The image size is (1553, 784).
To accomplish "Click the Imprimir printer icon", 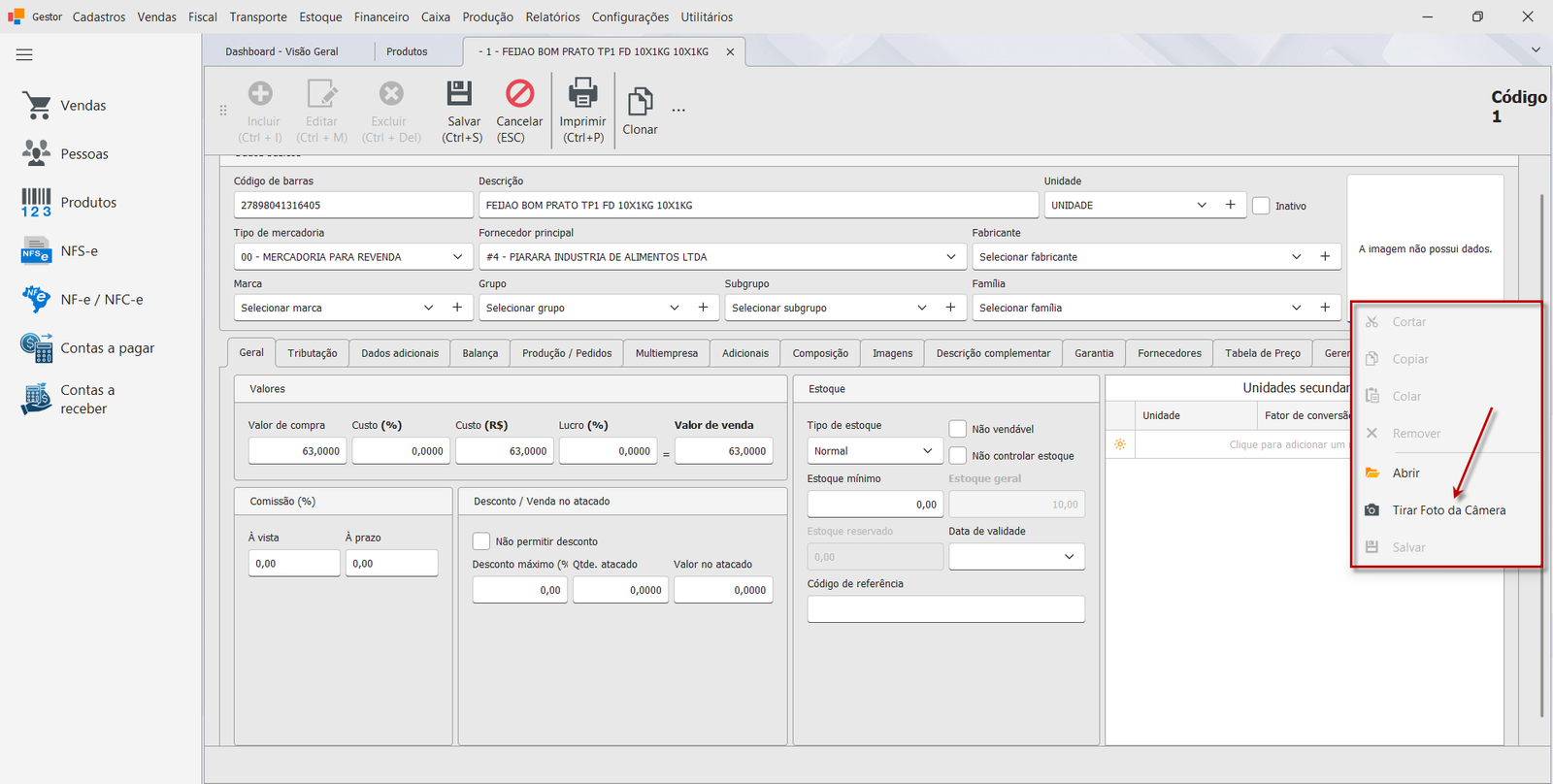I will tap(582, 93).
